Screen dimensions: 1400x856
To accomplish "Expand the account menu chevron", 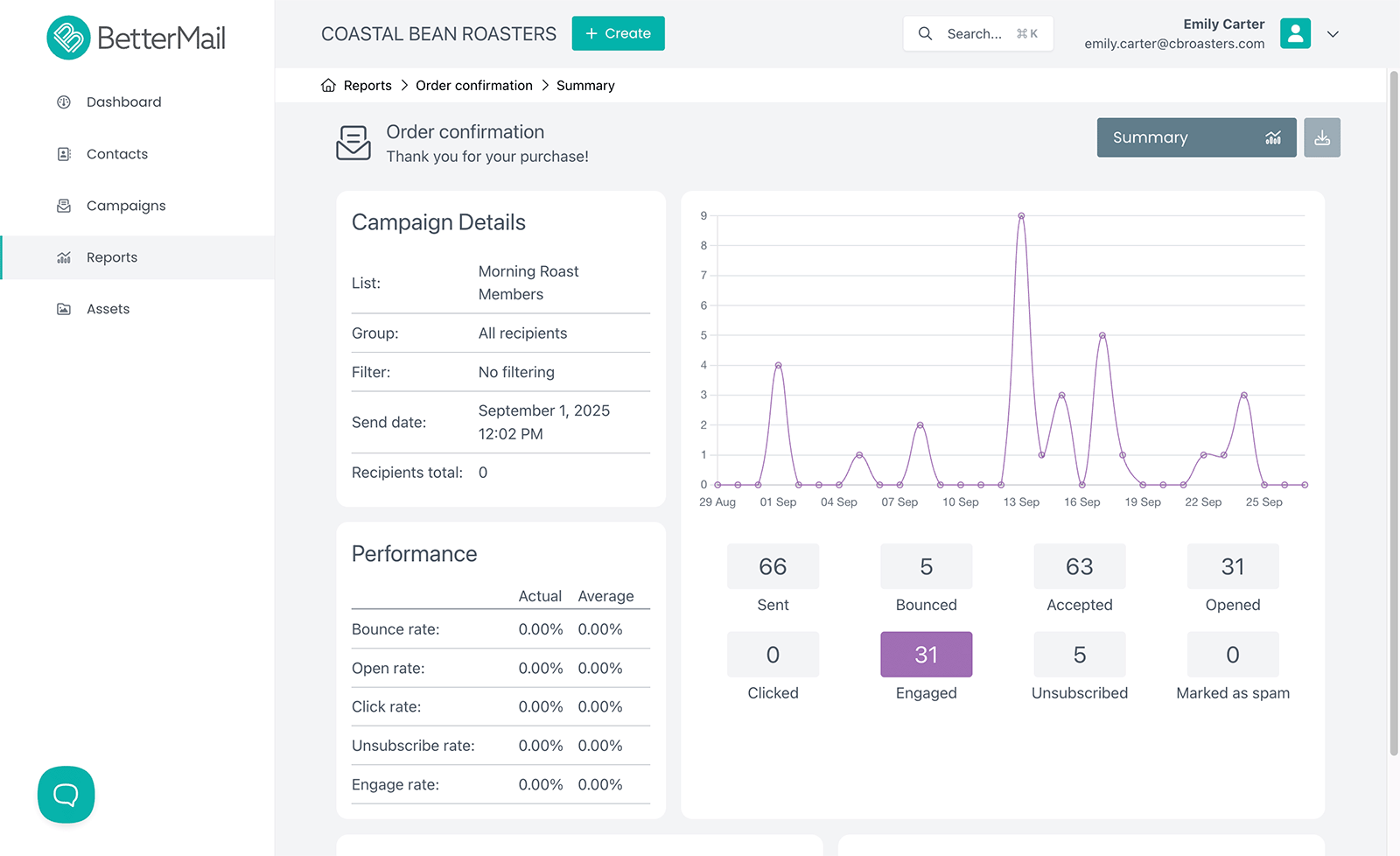I will (1333, 34).
